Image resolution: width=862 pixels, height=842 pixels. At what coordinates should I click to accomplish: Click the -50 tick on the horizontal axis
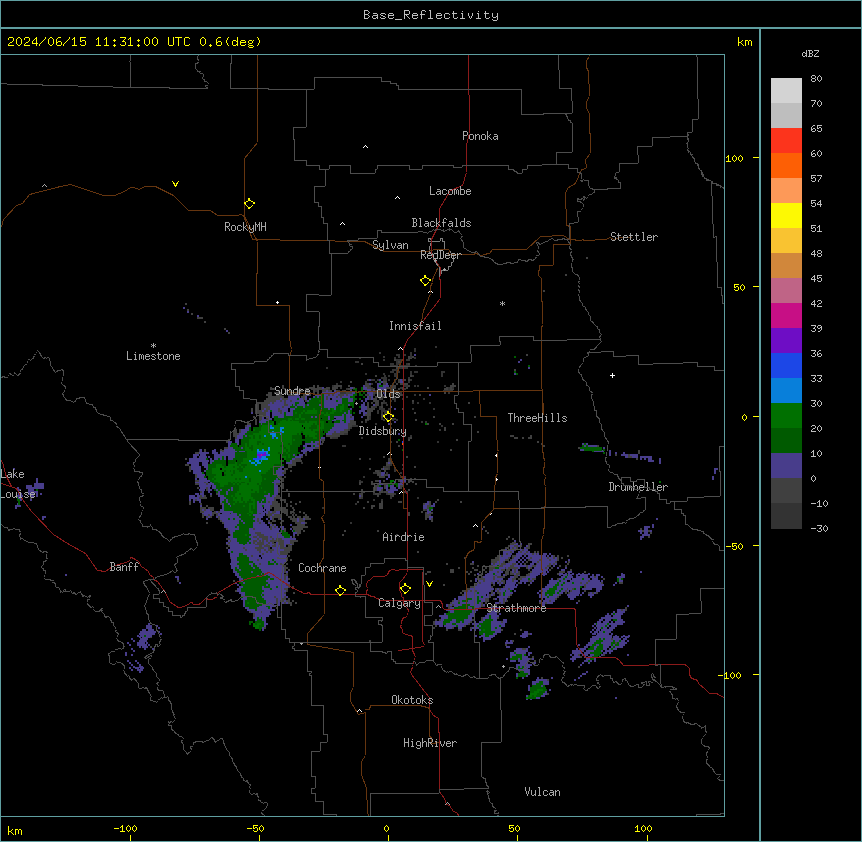(255, 828)
